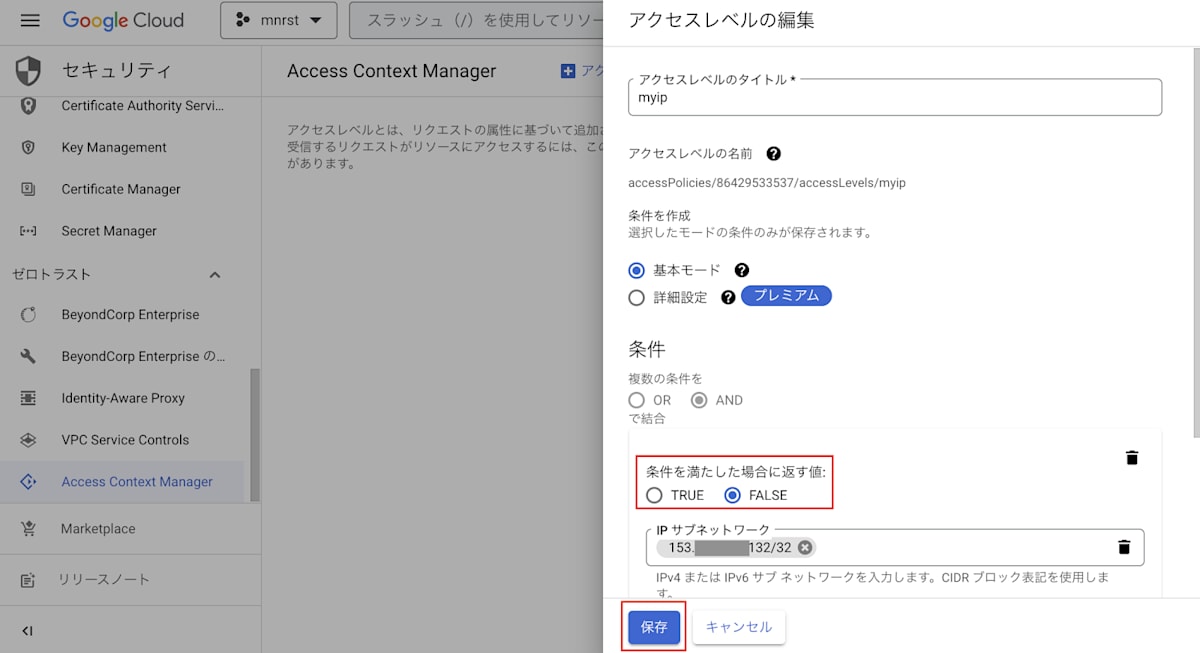Click the Key Management shield icon
This screenshot has width=1200, height=653.
(28, 147)
